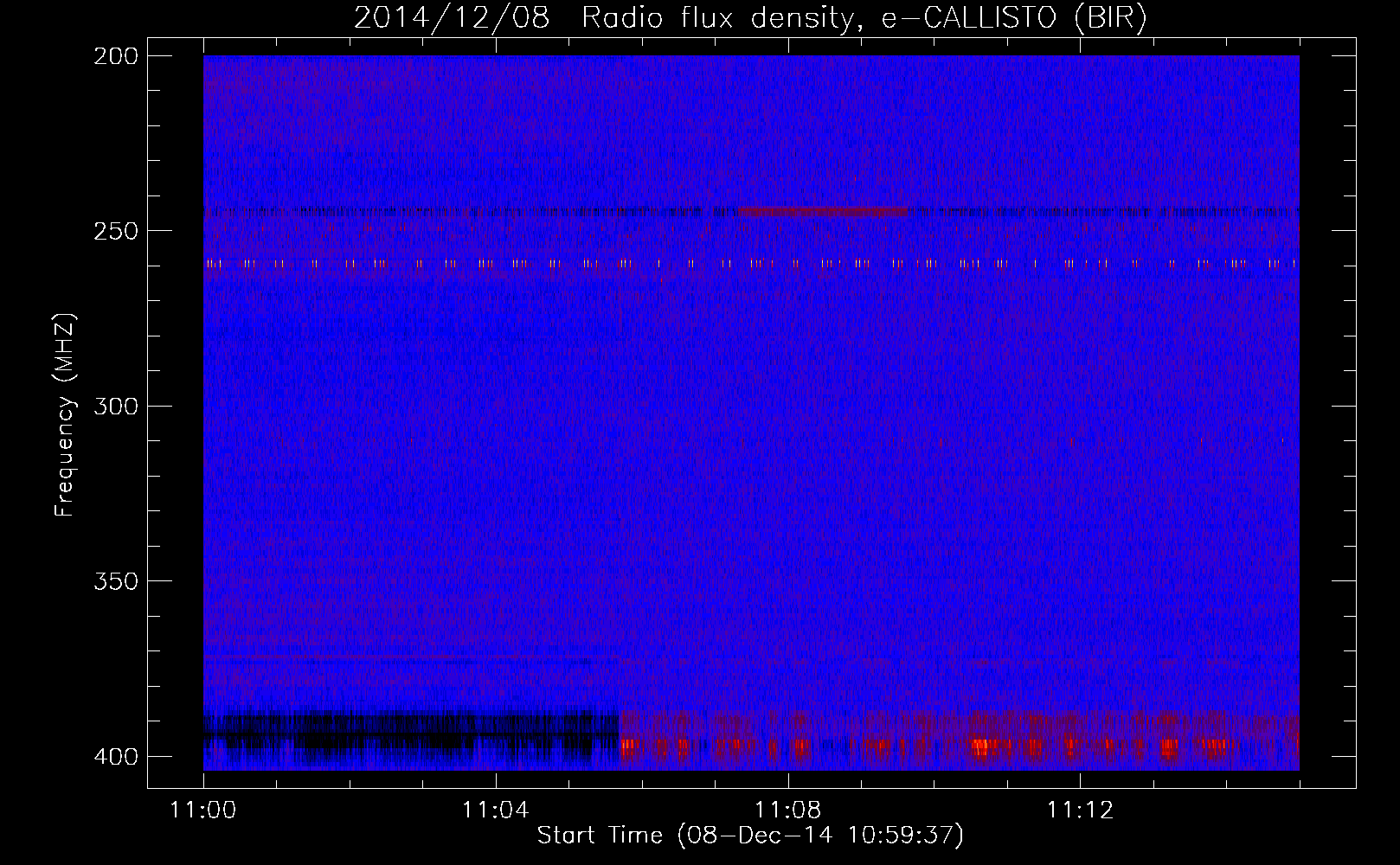Click the 11:00 time tick label
1400x865 pixels.
[x=203, y=810]
